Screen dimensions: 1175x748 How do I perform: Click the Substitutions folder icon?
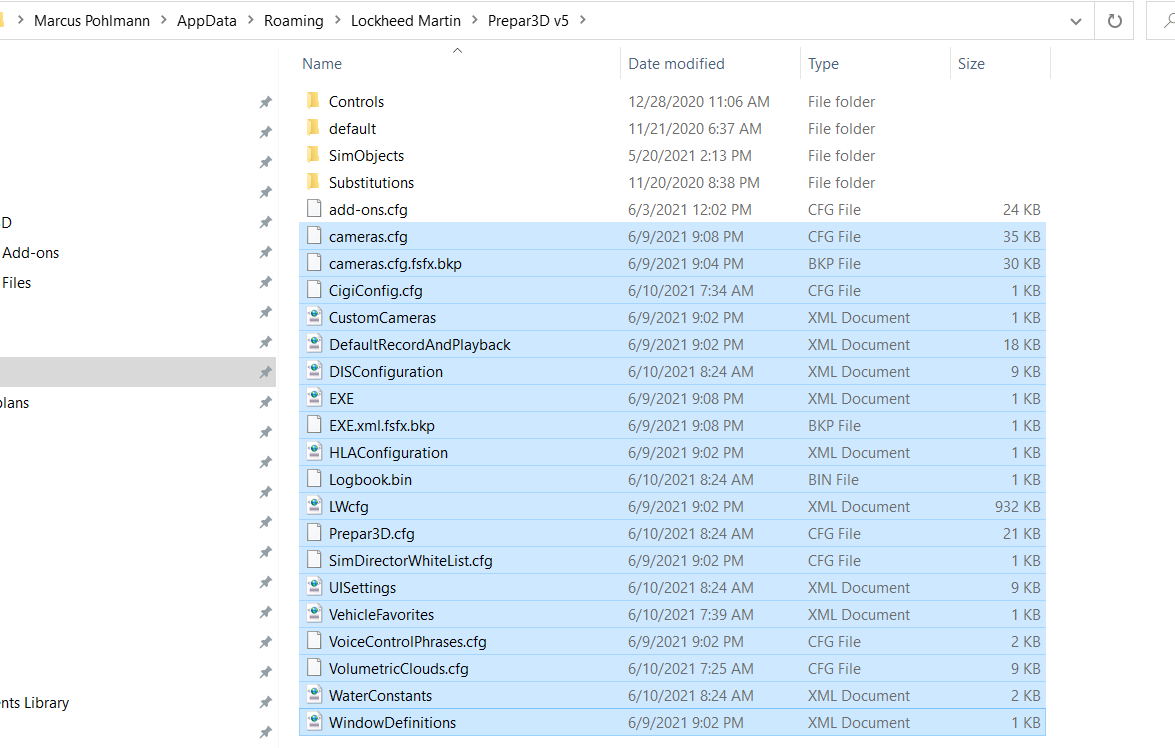click(x=314, y=181)
